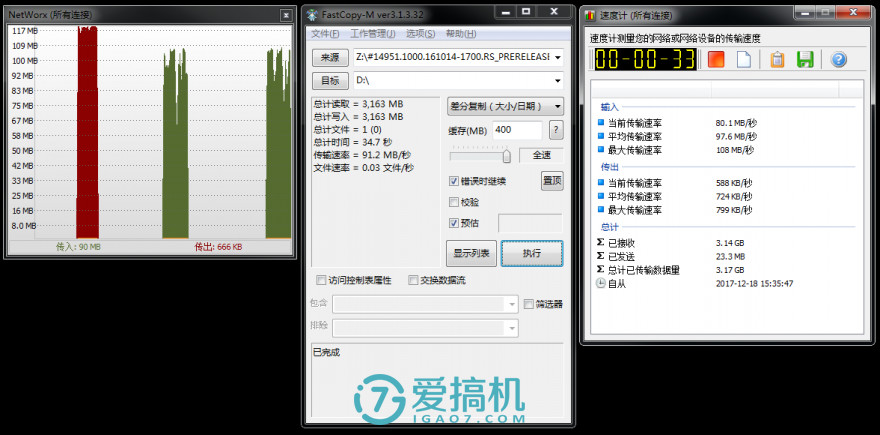Click the 执行 execute button
The height and width of the screenshot is (435, 880).
(531, 254)
